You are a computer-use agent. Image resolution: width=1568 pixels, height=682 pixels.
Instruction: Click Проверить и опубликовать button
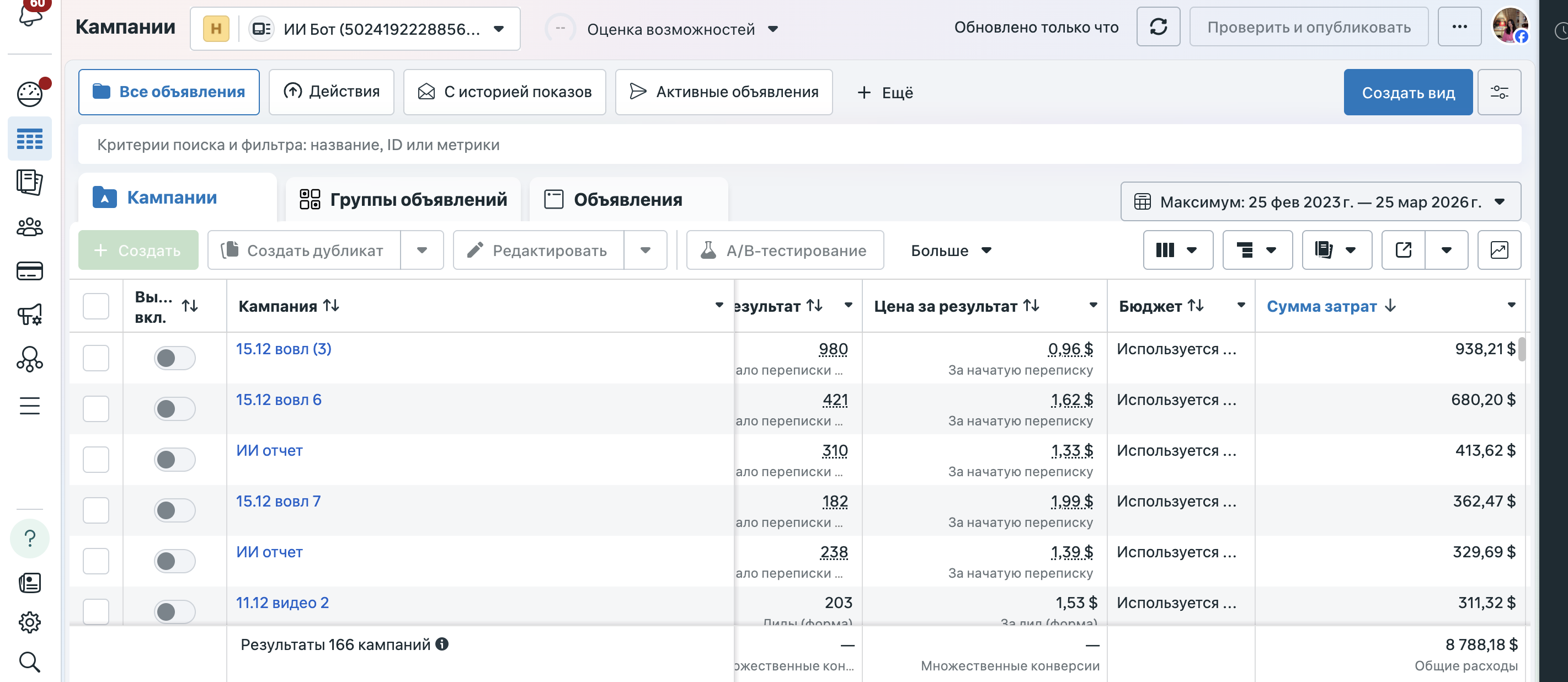[1309, 27]
